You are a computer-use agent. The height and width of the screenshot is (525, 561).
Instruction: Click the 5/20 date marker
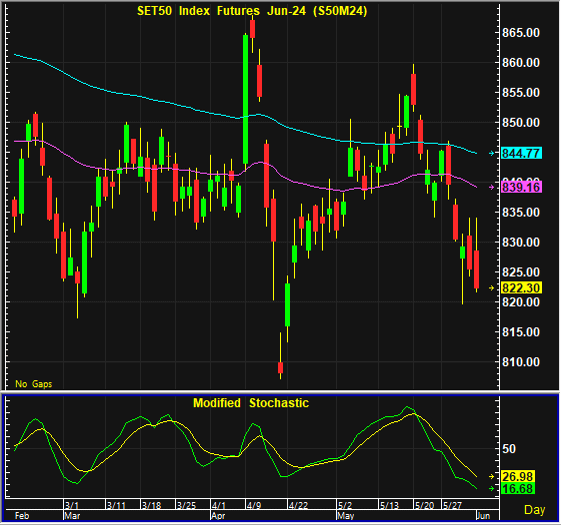[424, 505]
